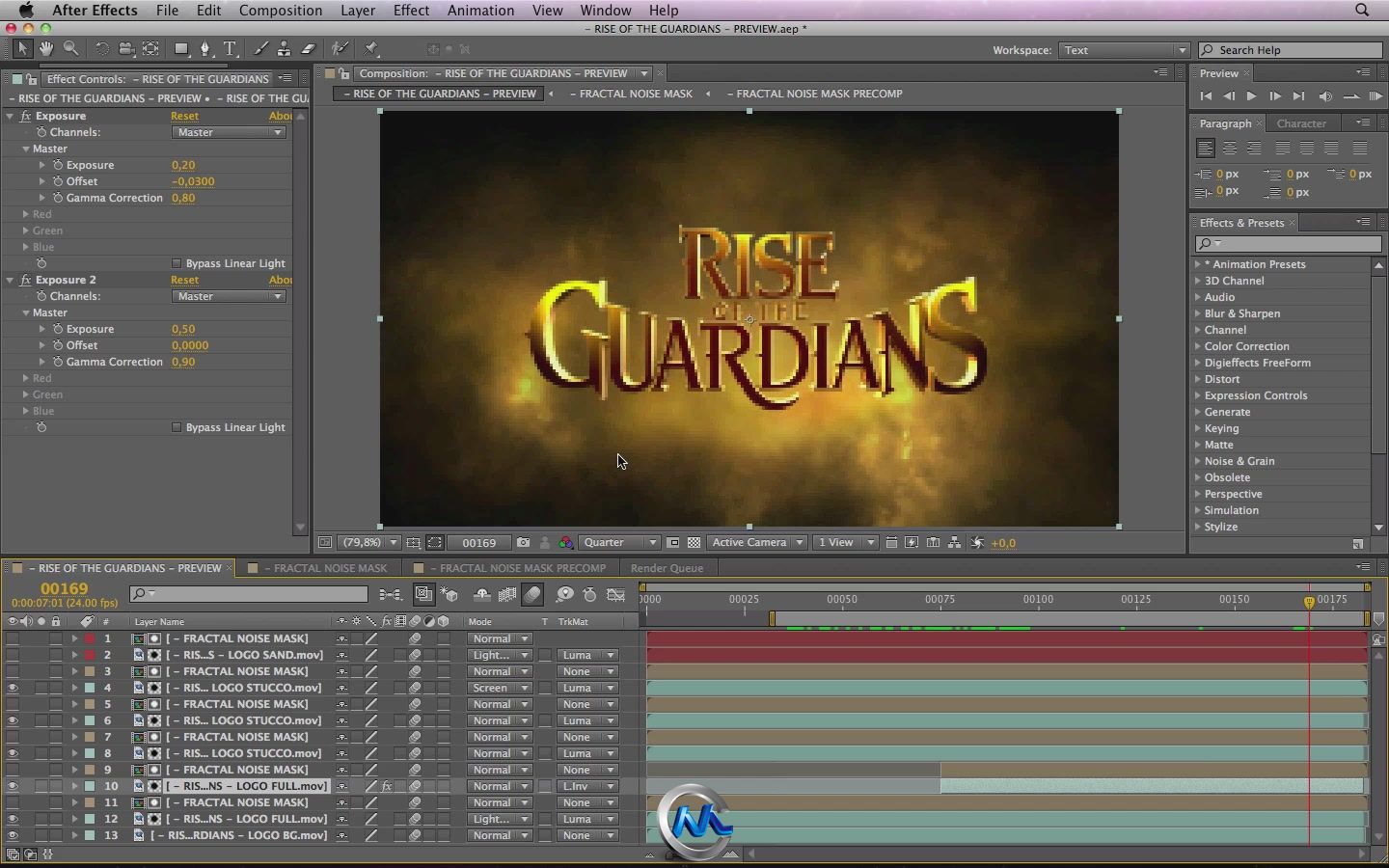1389x868 pixels.
Task: Expand layer 1 FRACTAL NOISE MASK properties
Action: pyautogui.click(x=74, y=638)
